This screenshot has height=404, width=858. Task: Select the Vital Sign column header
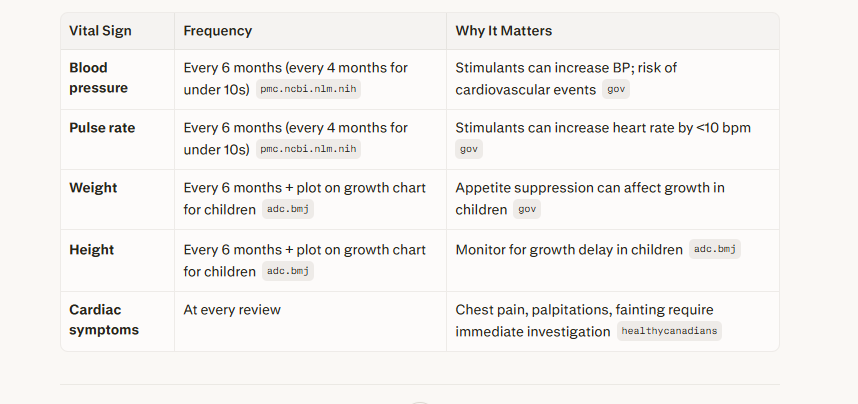pos(100,31)
